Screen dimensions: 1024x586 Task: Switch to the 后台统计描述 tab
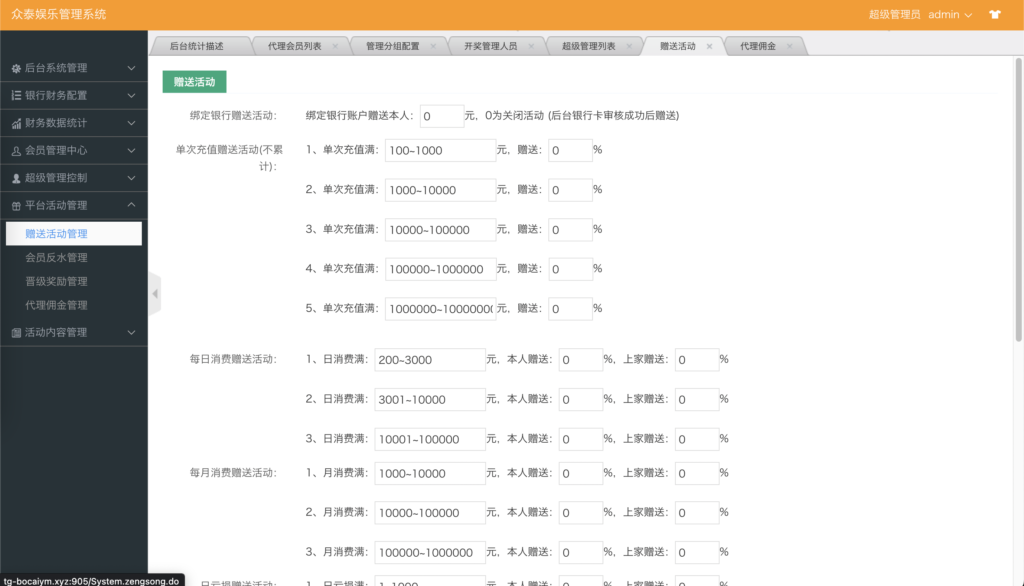pos(197,46)
